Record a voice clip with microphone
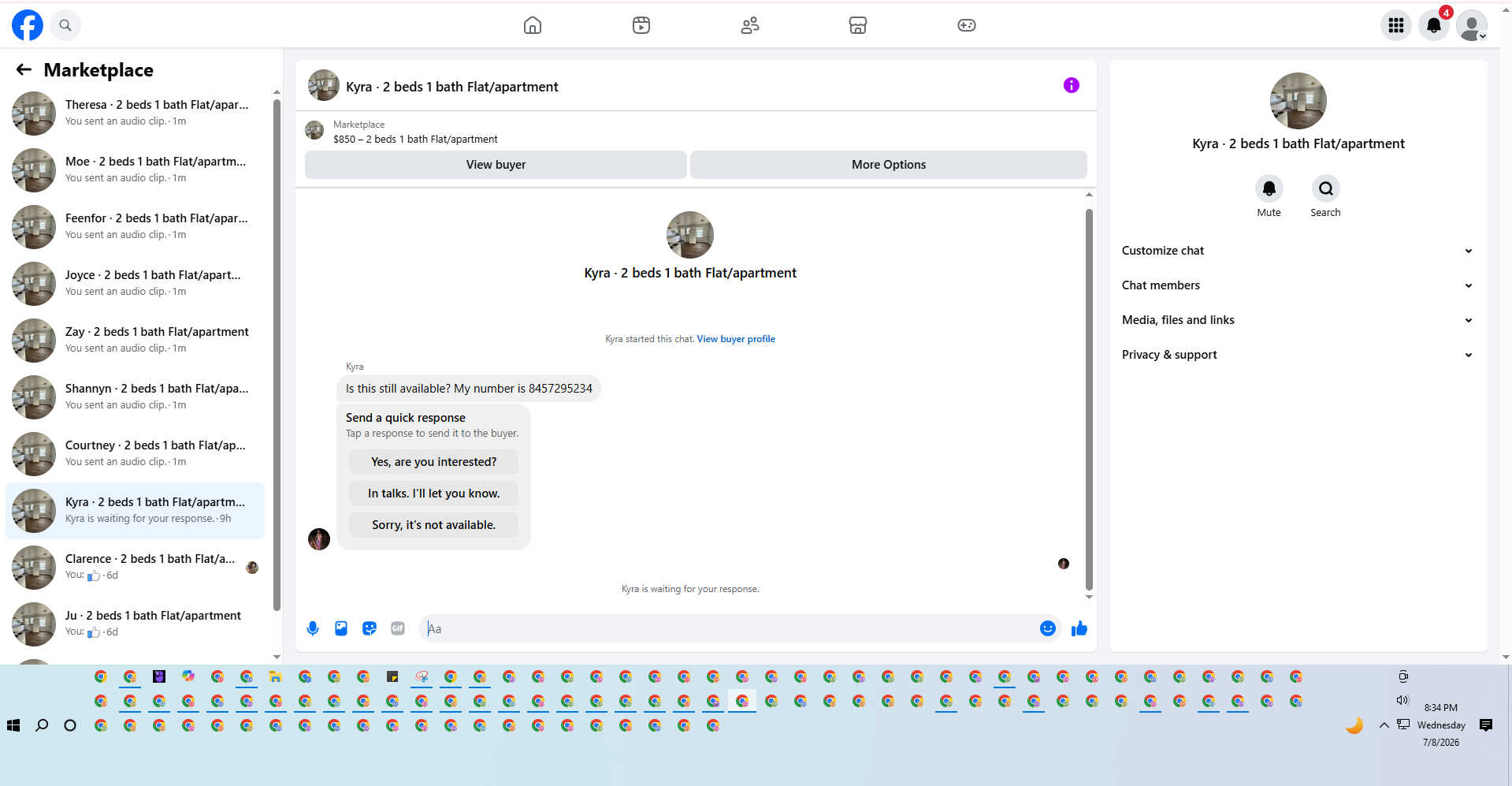 pyautogui.click(x=313, y=628)
